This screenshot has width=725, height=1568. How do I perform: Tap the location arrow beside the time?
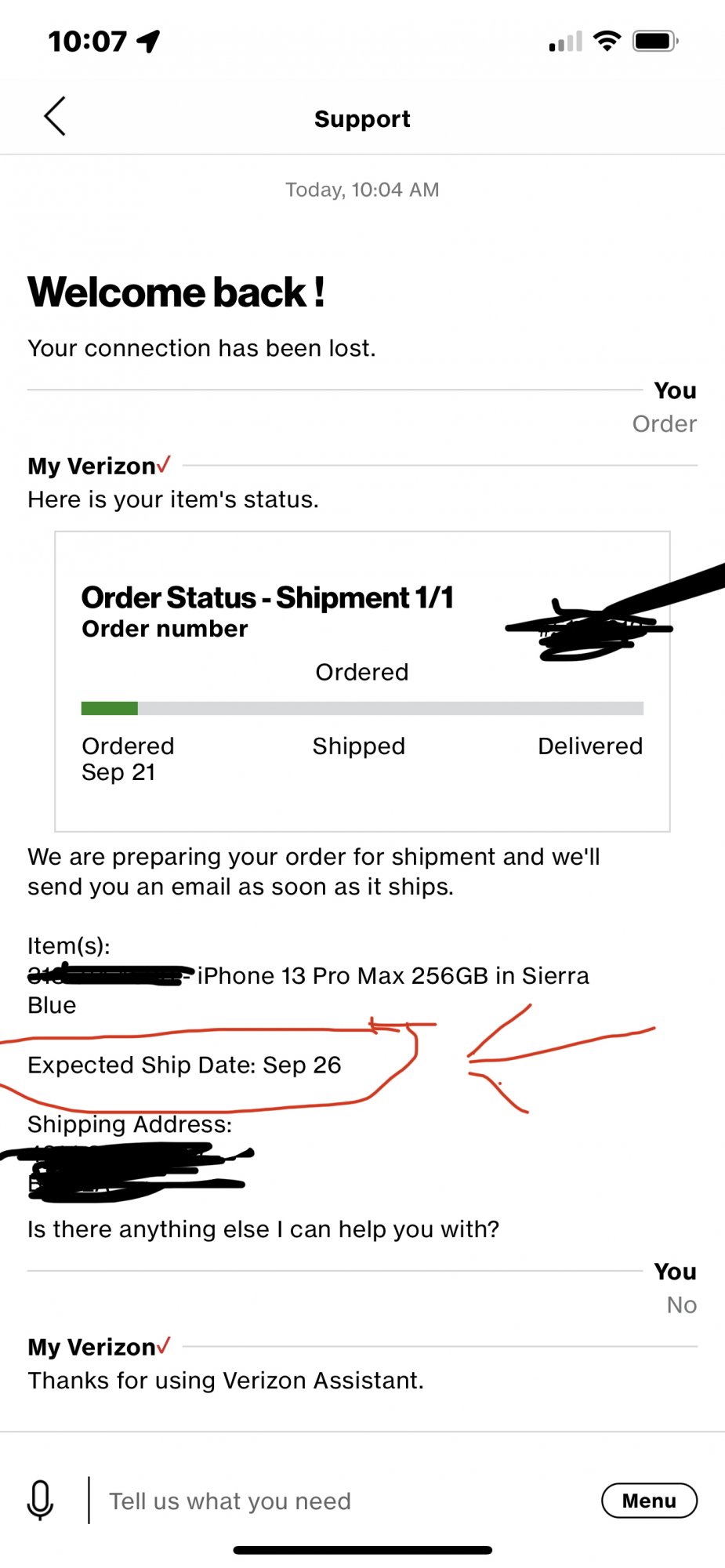[x=148, y=41]
